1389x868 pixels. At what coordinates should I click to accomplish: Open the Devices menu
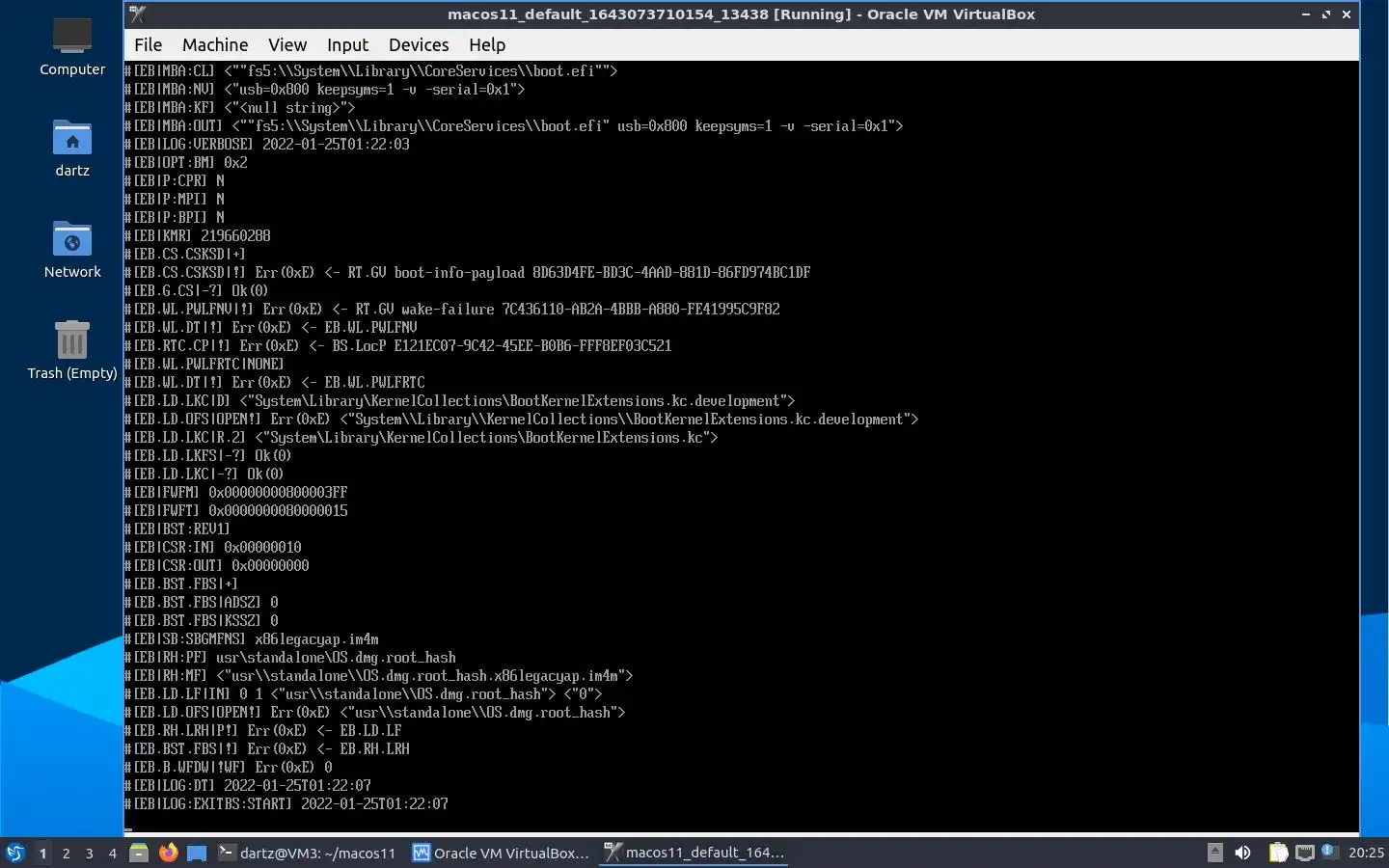coord(419,44)
